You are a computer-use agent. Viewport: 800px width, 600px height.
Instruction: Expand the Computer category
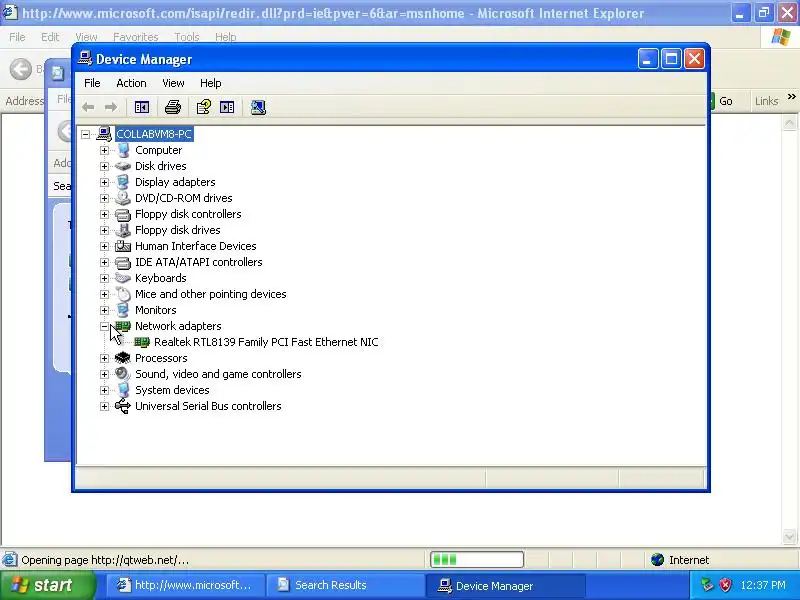pyautogui.click(x=104, y=150)
